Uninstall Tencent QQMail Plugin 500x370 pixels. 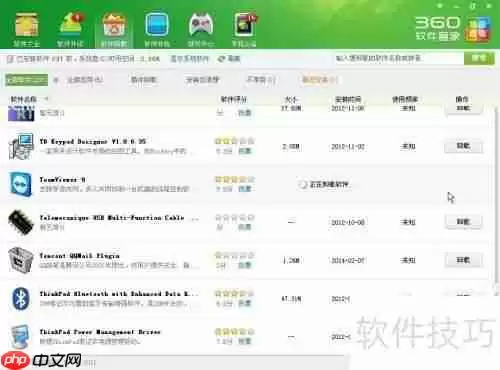[463, 260]
